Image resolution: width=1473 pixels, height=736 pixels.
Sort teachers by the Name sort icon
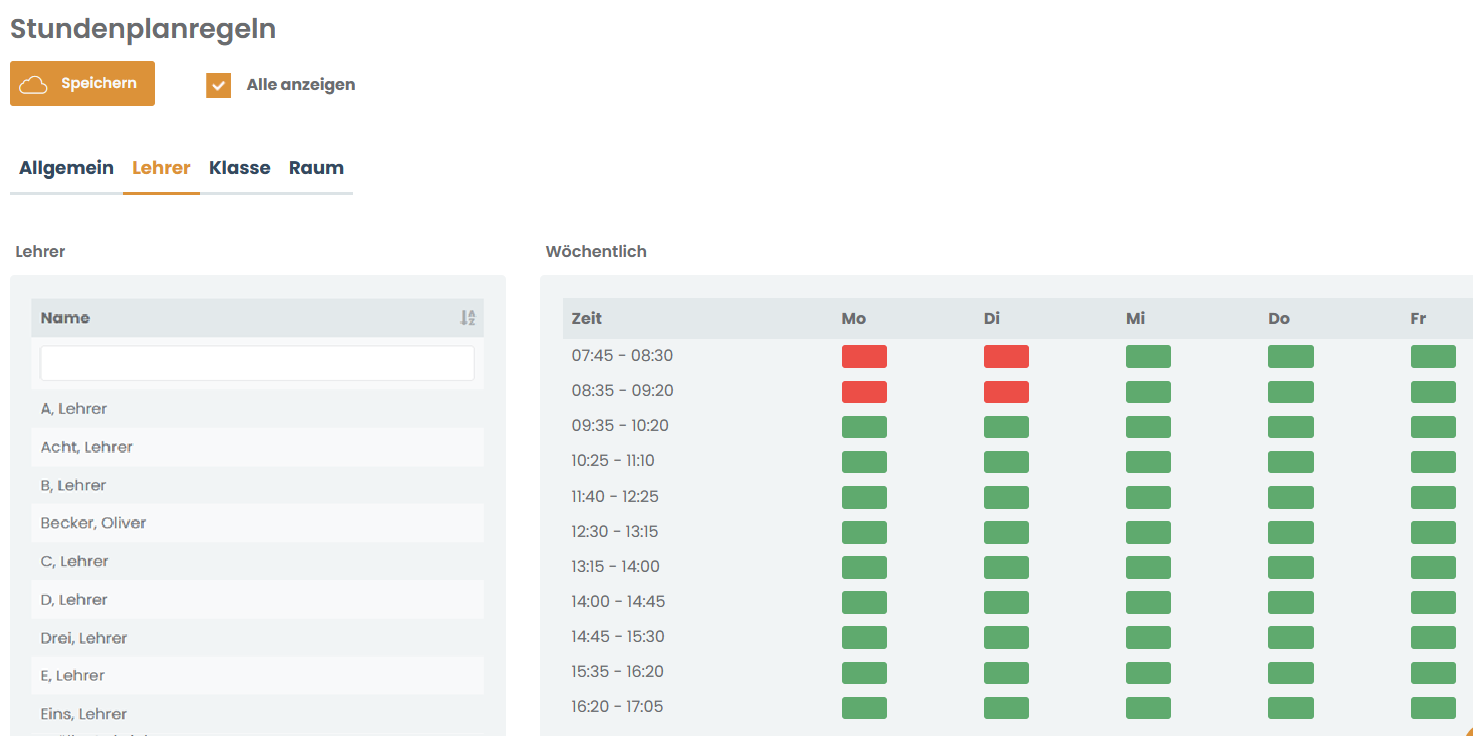[467, 318]
